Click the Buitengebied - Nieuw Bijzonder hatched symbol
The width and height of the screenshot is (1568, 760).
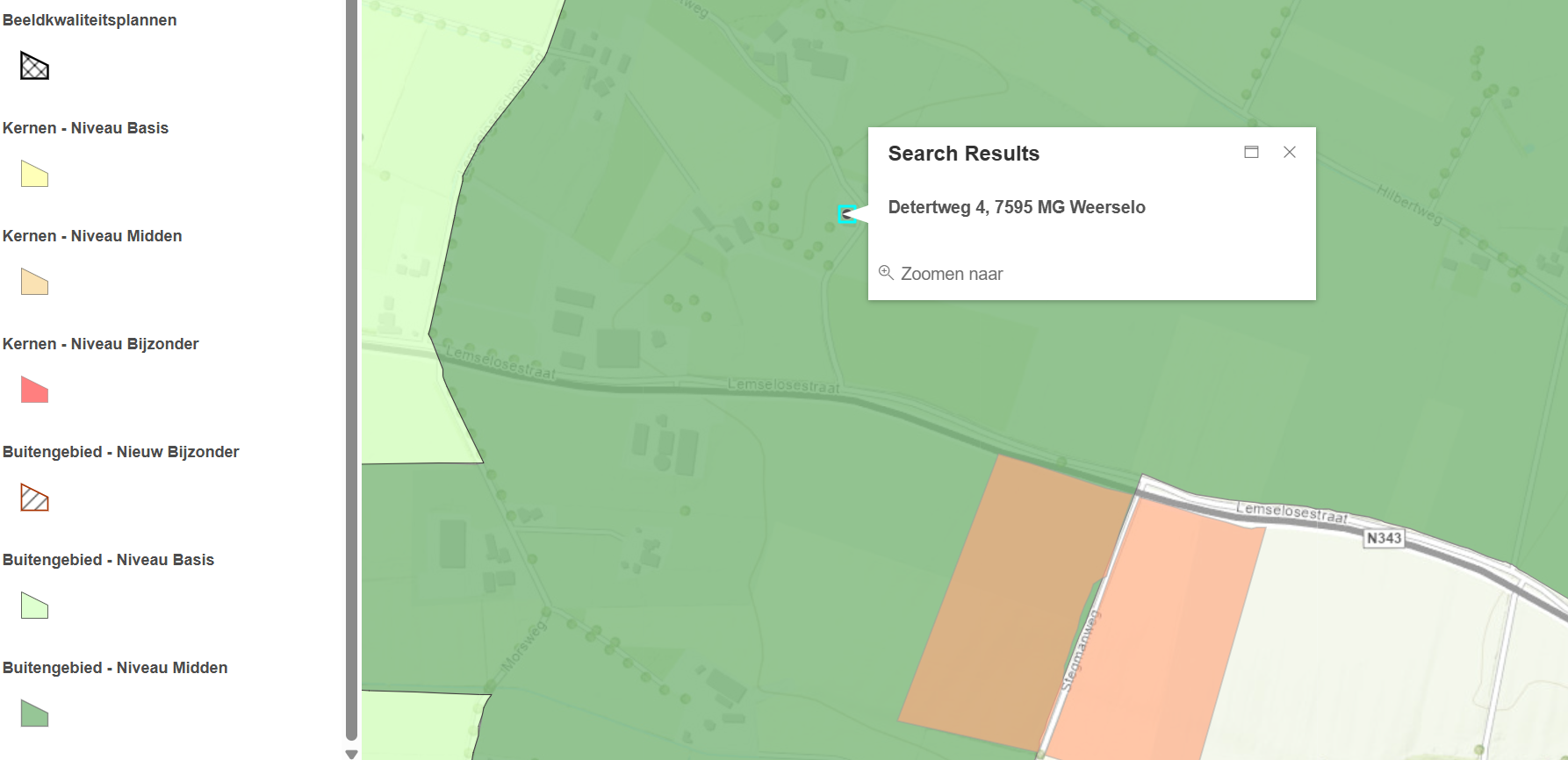coord(34,498)
